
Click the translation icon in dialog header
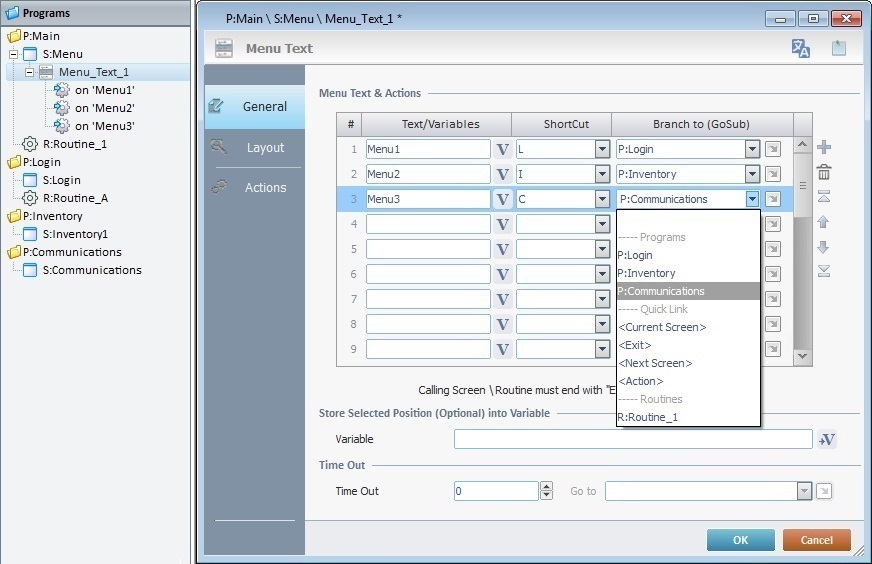pos(800,49)
